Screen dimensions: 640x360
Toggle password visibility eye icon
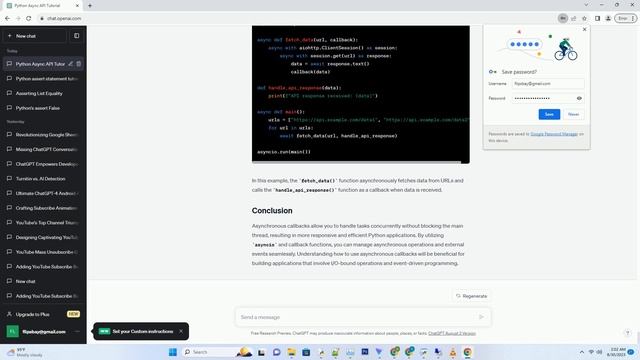(579, 98)
